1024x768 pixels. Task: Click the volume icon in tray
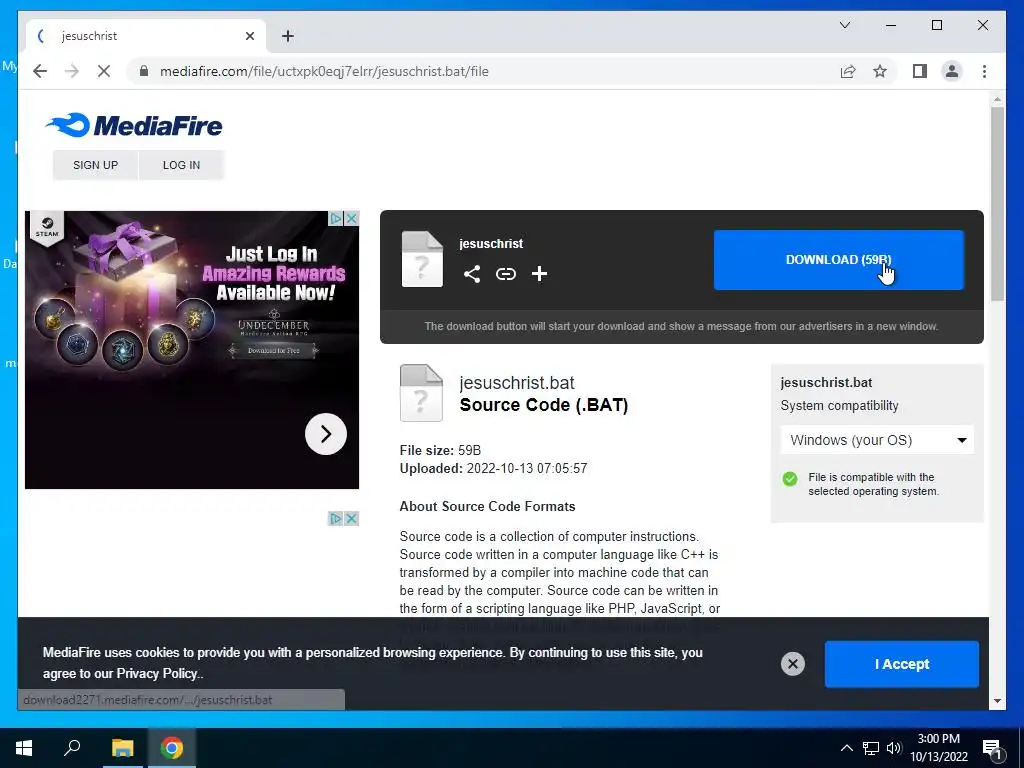coord(894,748)
